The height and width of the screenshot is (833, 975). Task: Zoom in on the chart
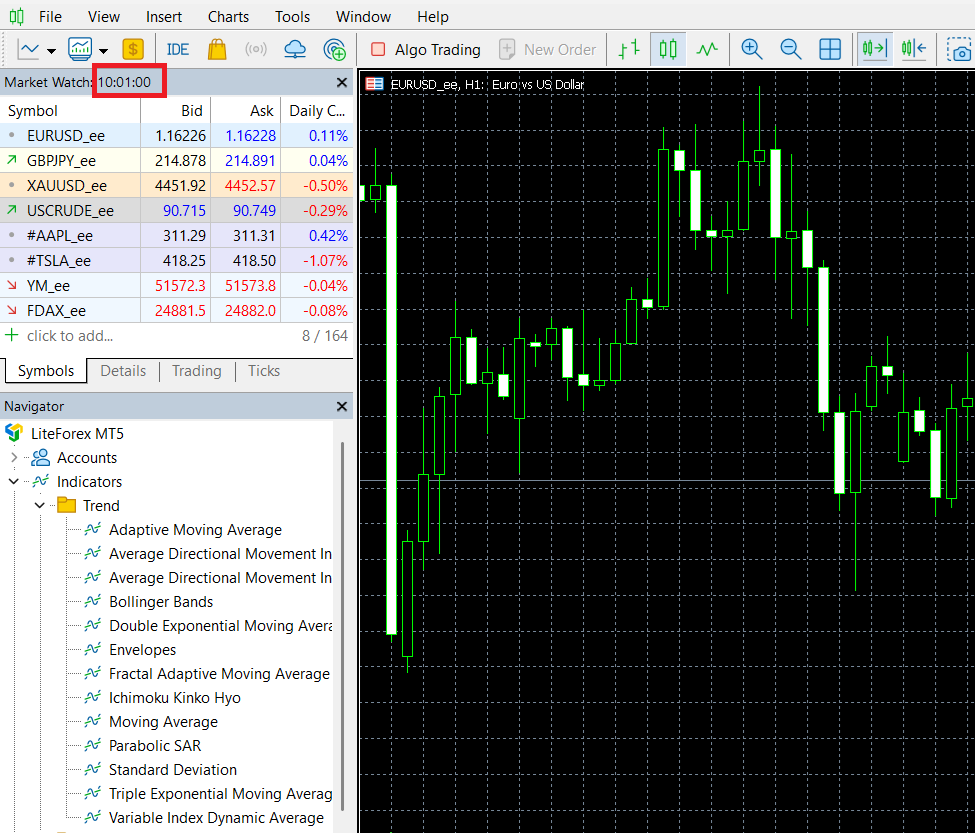752,49
